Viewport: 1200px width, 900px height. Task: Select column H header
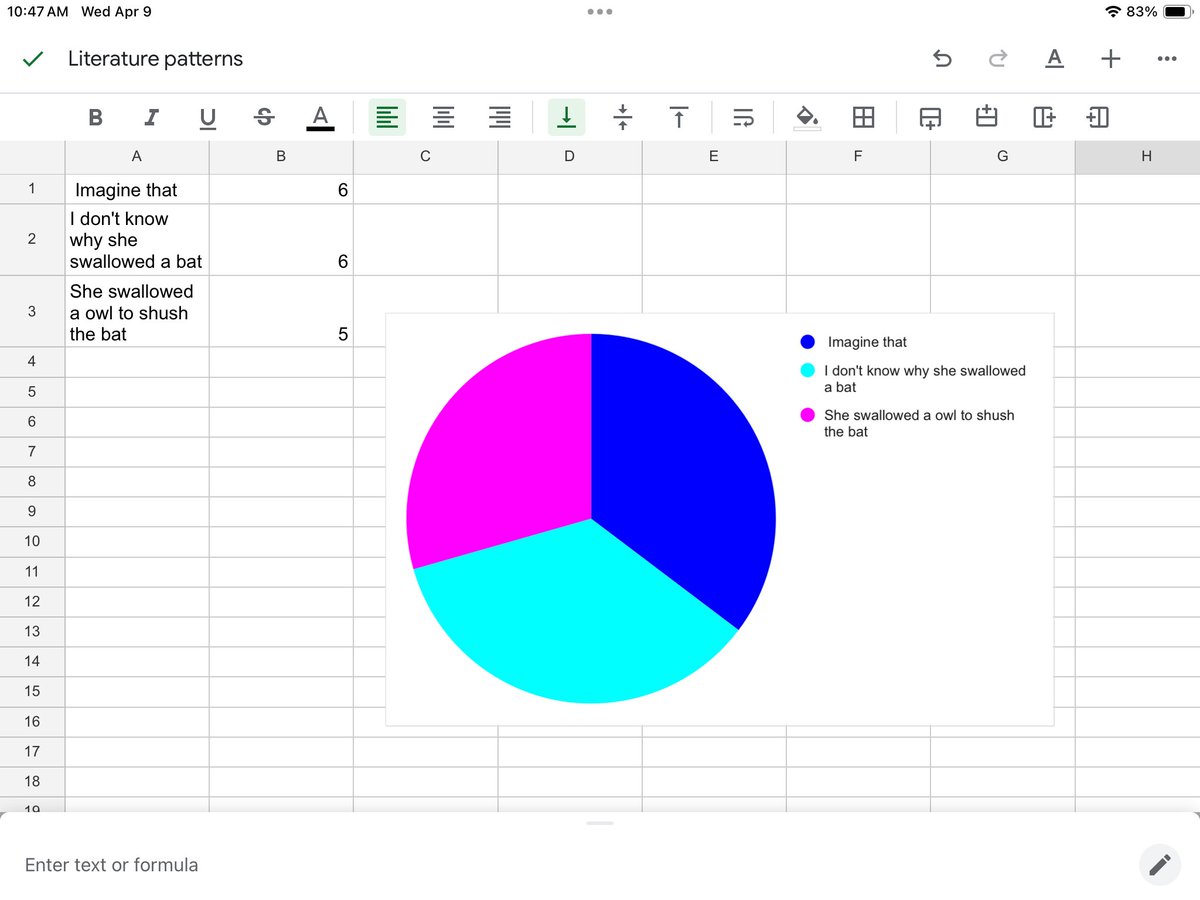[x=1138, y=156]
